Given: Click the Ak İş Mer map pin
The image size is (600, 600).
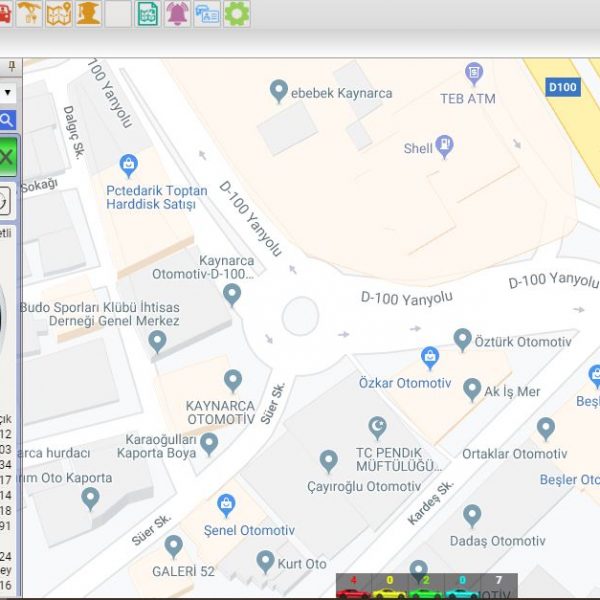Looking at the screenshot, I should (x=472, y=390).
